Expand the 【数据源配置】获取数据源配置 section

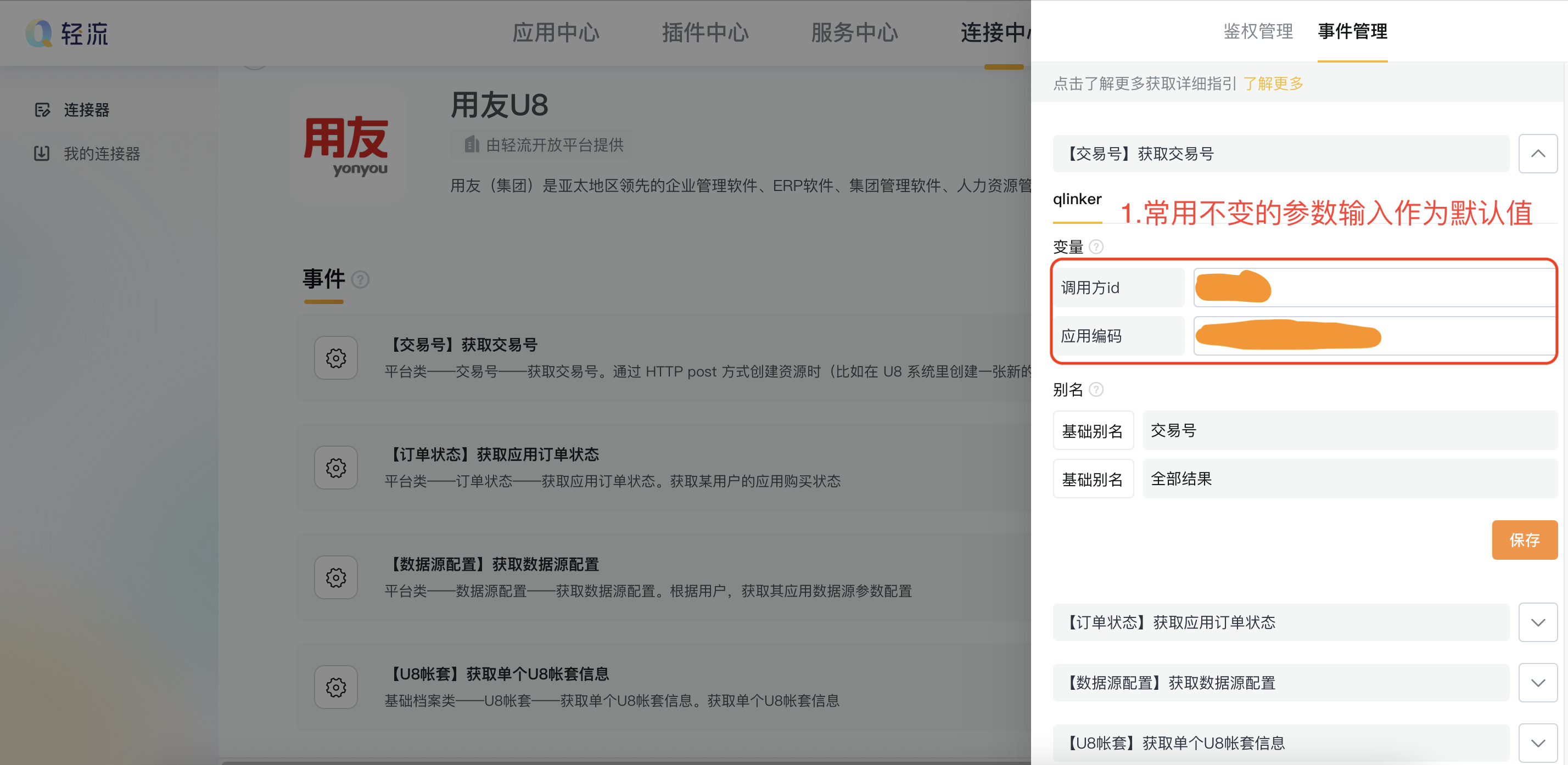[x=1538, y=683]
